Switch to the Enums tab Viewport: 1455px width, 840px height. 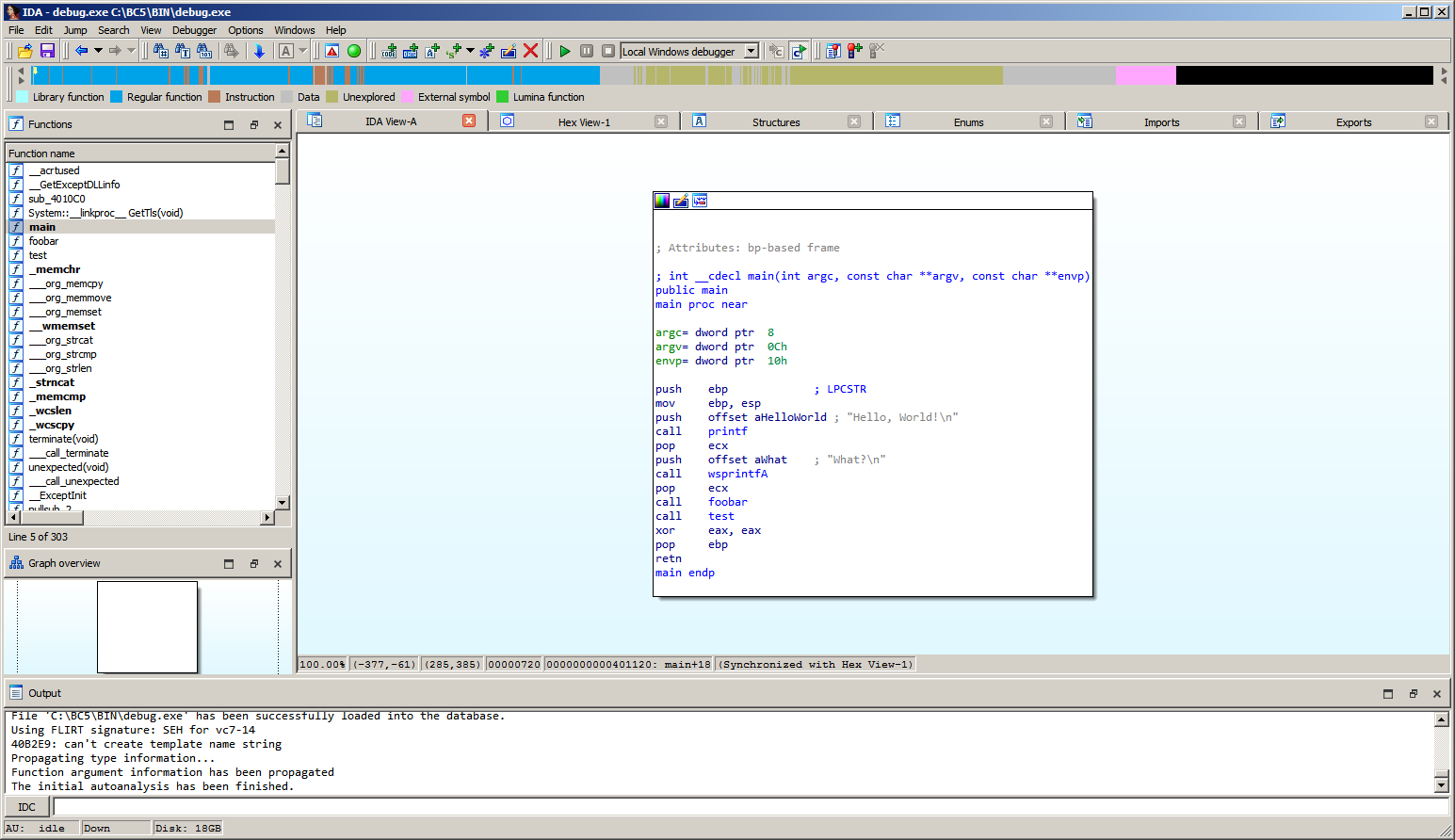(969, 122)
